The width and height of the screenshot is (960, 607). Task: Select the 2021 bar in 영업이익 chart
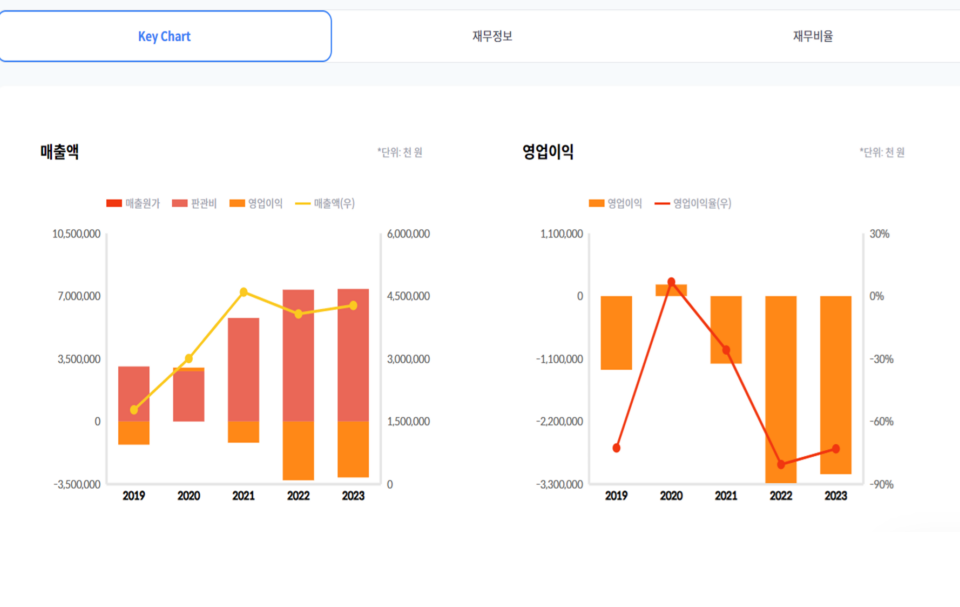[x=726, y=329]
